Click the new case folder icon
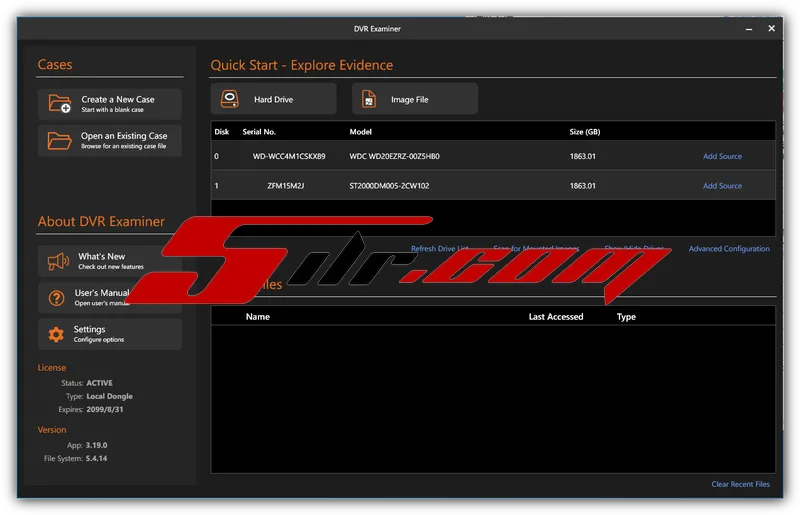Screen dimensions: 800x515 (x=60, y=104)
